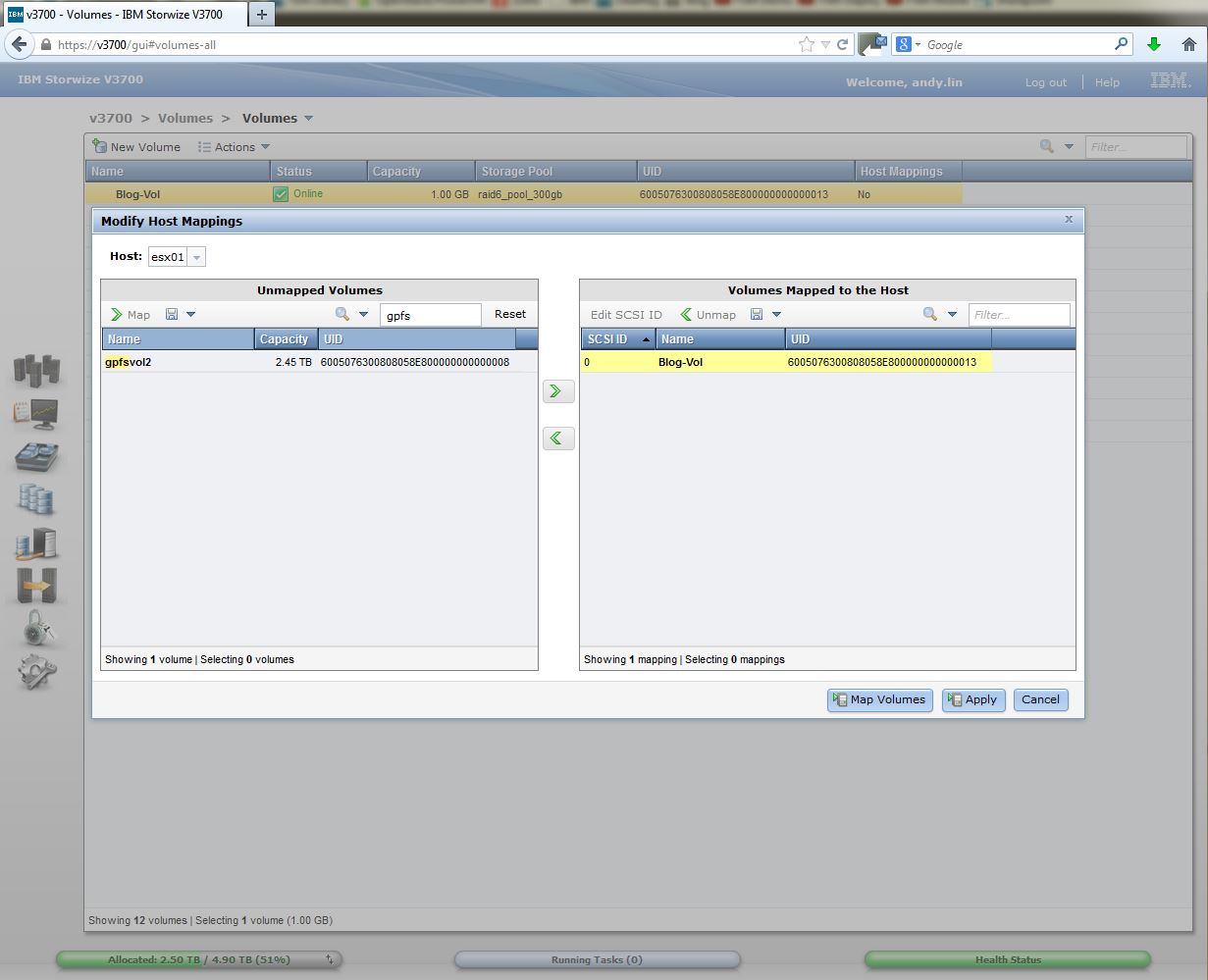Click the Unmap button in mapped toolbar
The height and width of the screenshot is (980, 1208).
point(709,315)
